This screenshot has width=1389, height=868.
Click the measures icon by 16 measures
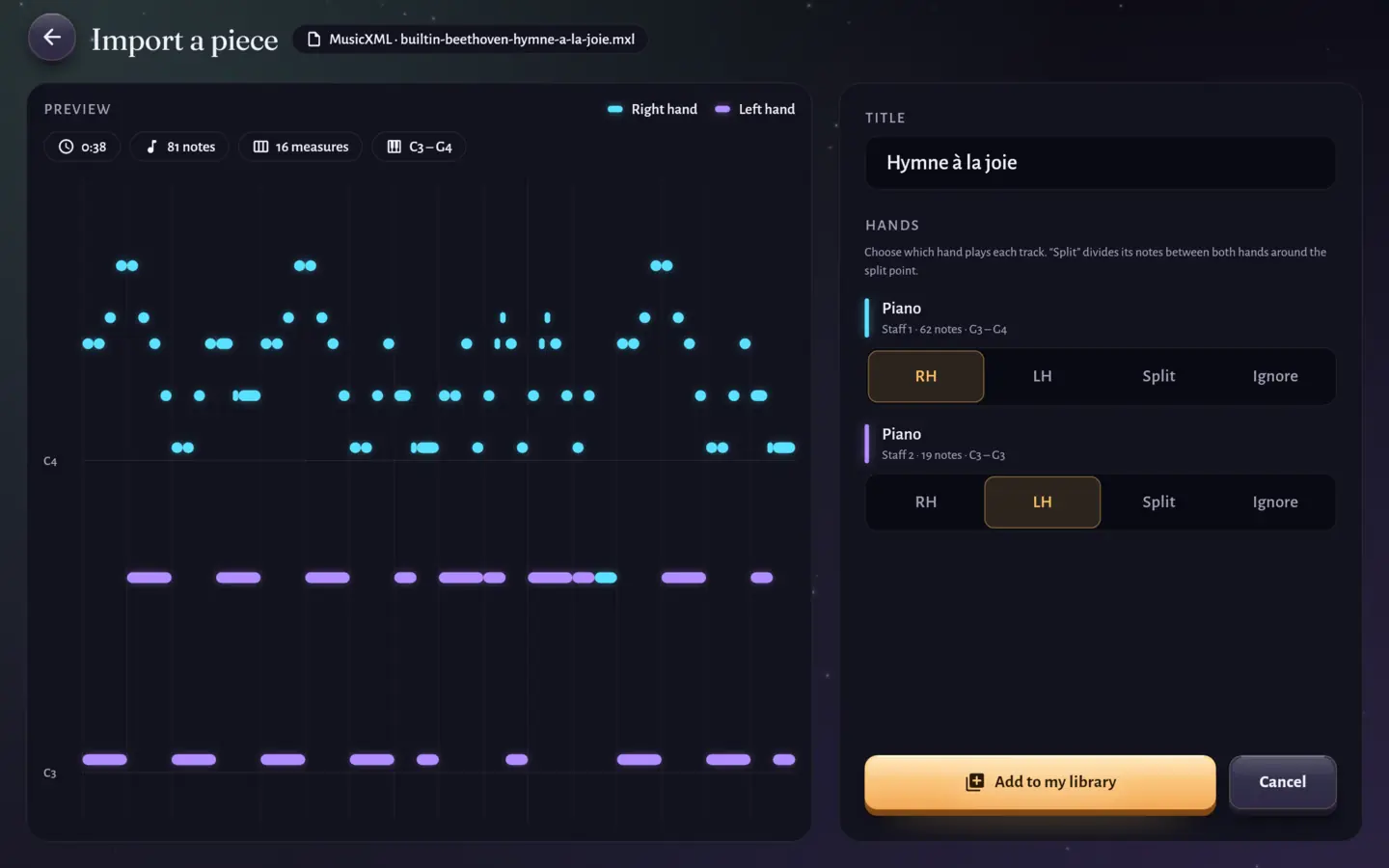coord(260,147)
